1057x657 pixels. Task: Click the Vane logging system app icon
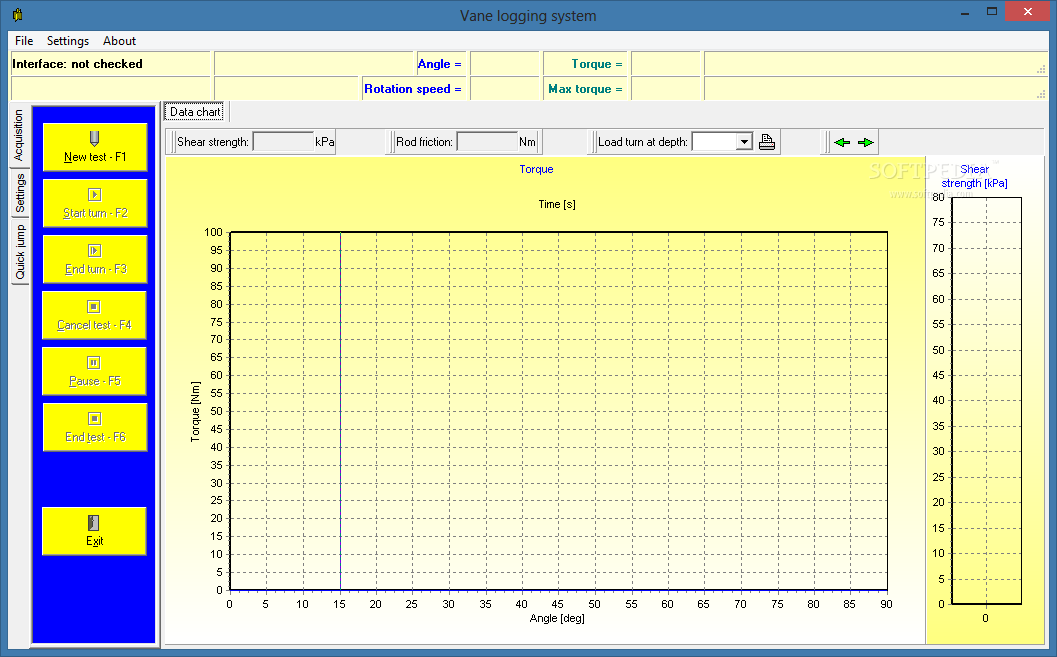(x=18, y=14)
